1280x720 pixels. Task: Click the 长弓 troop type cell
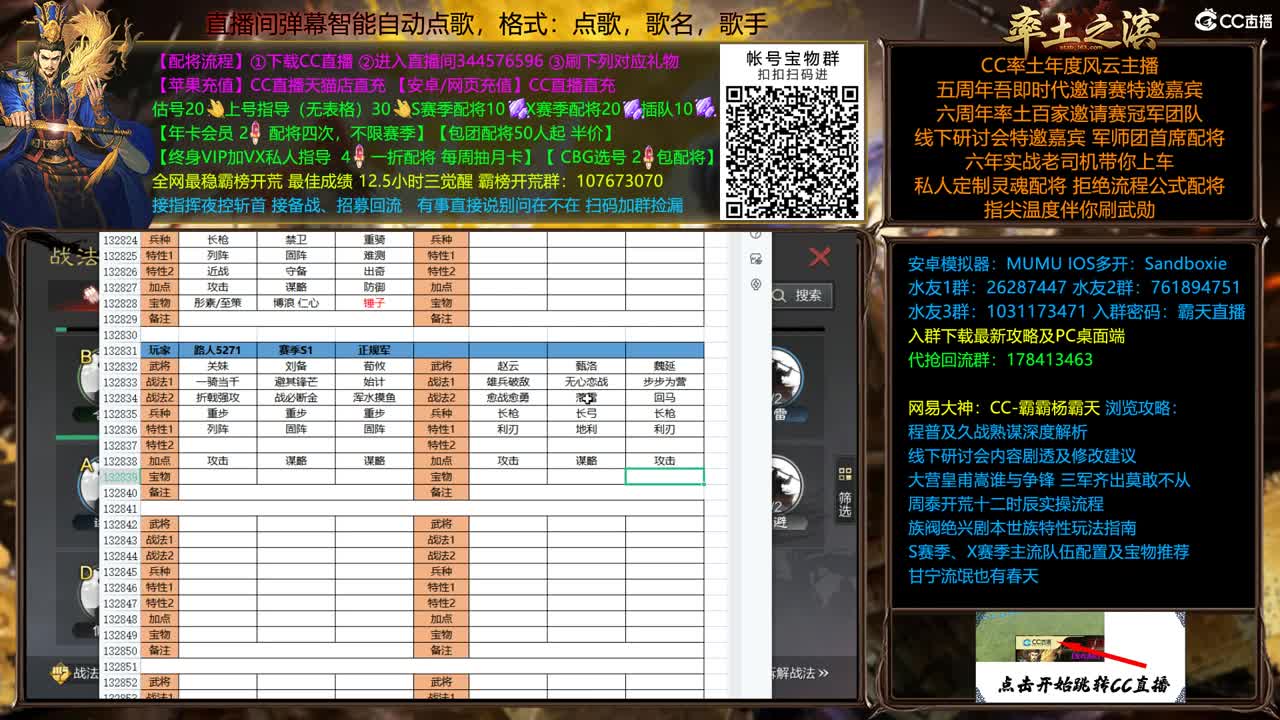tap(586, 413)
